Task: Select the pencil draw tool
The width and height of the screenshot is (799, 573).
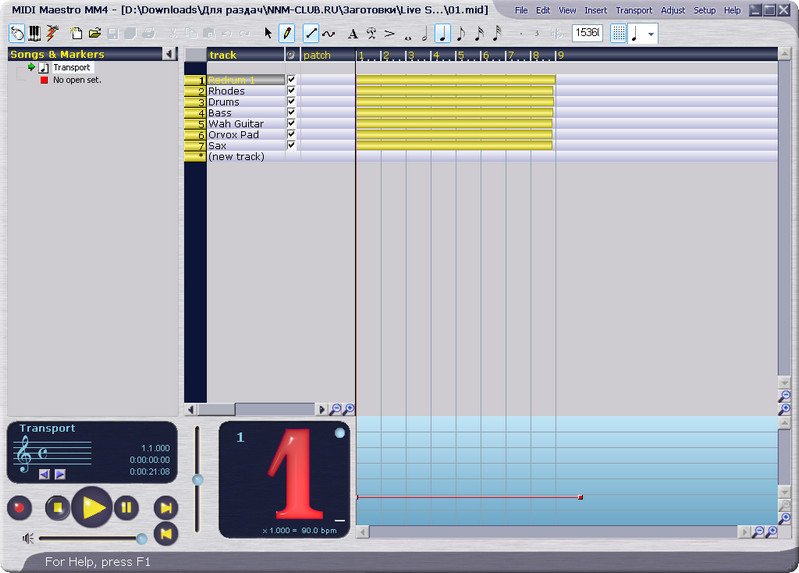Action: click(x=287, y=33)
